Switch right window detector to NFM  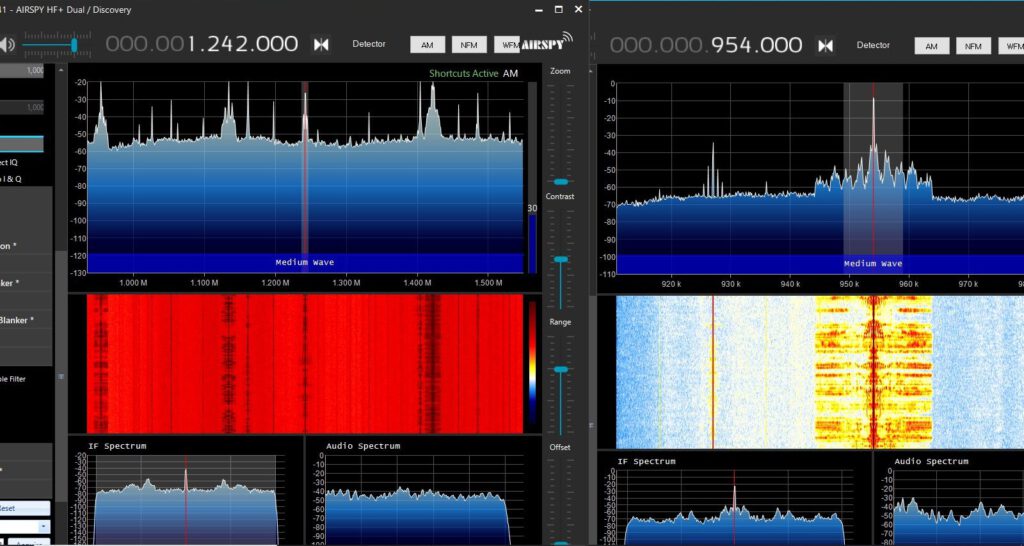pos(972,46)
